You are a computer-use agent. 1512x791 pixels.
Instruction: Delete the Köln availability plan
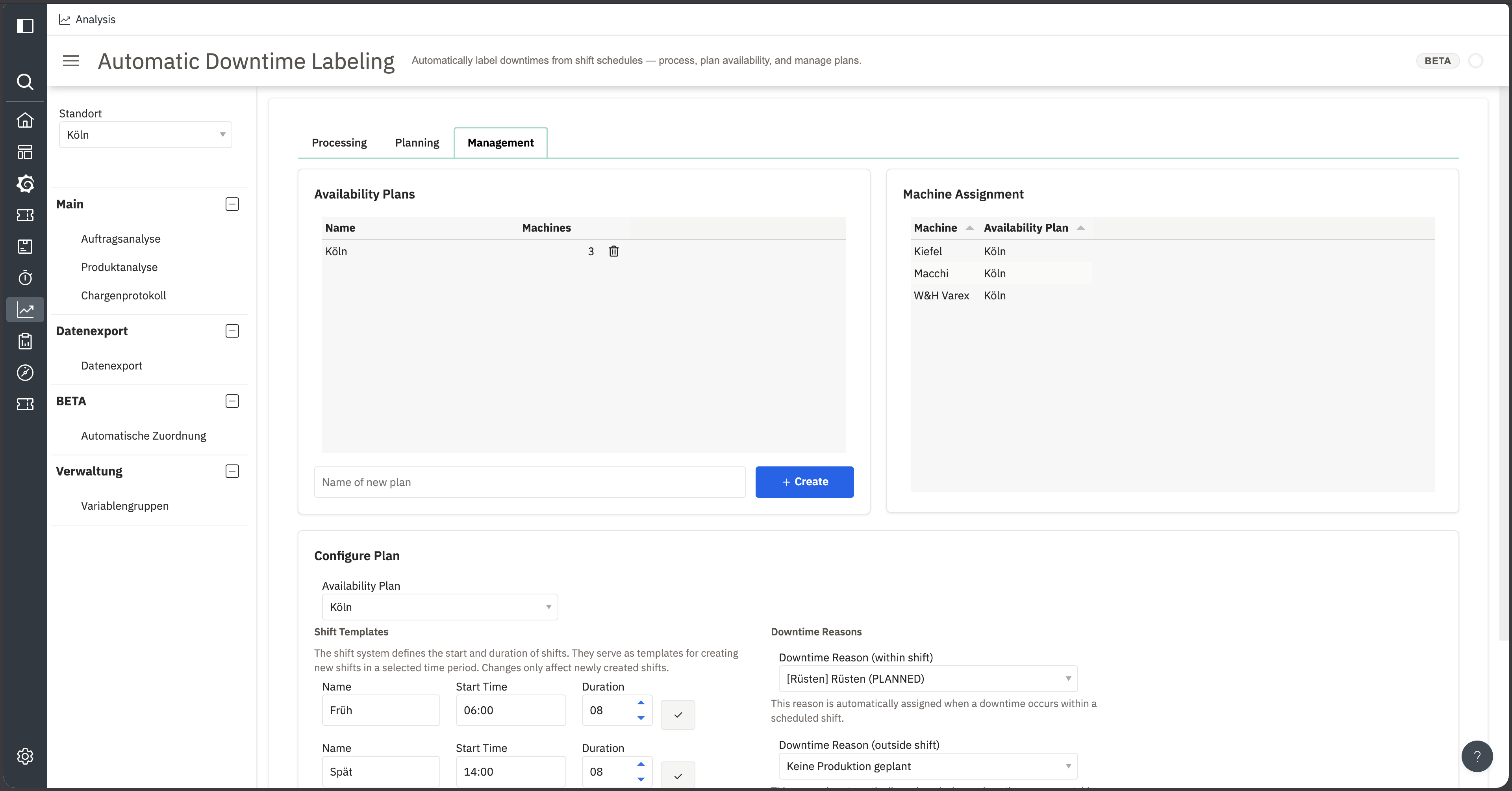click(x=613, y=251)
